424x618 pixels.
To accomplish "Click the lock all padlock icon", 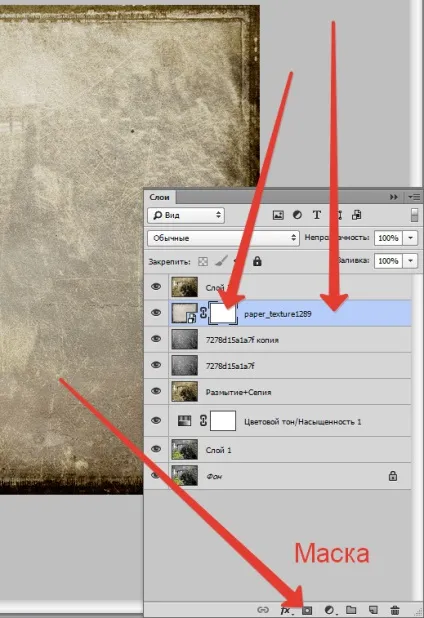I will pos(257,261).
